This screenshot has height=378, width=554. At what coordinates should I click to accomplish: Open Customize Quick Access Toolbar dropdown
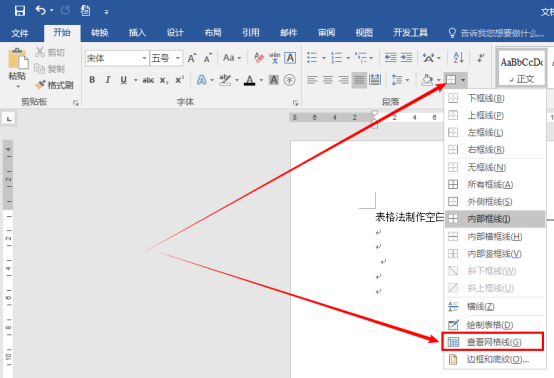point(106,12)
